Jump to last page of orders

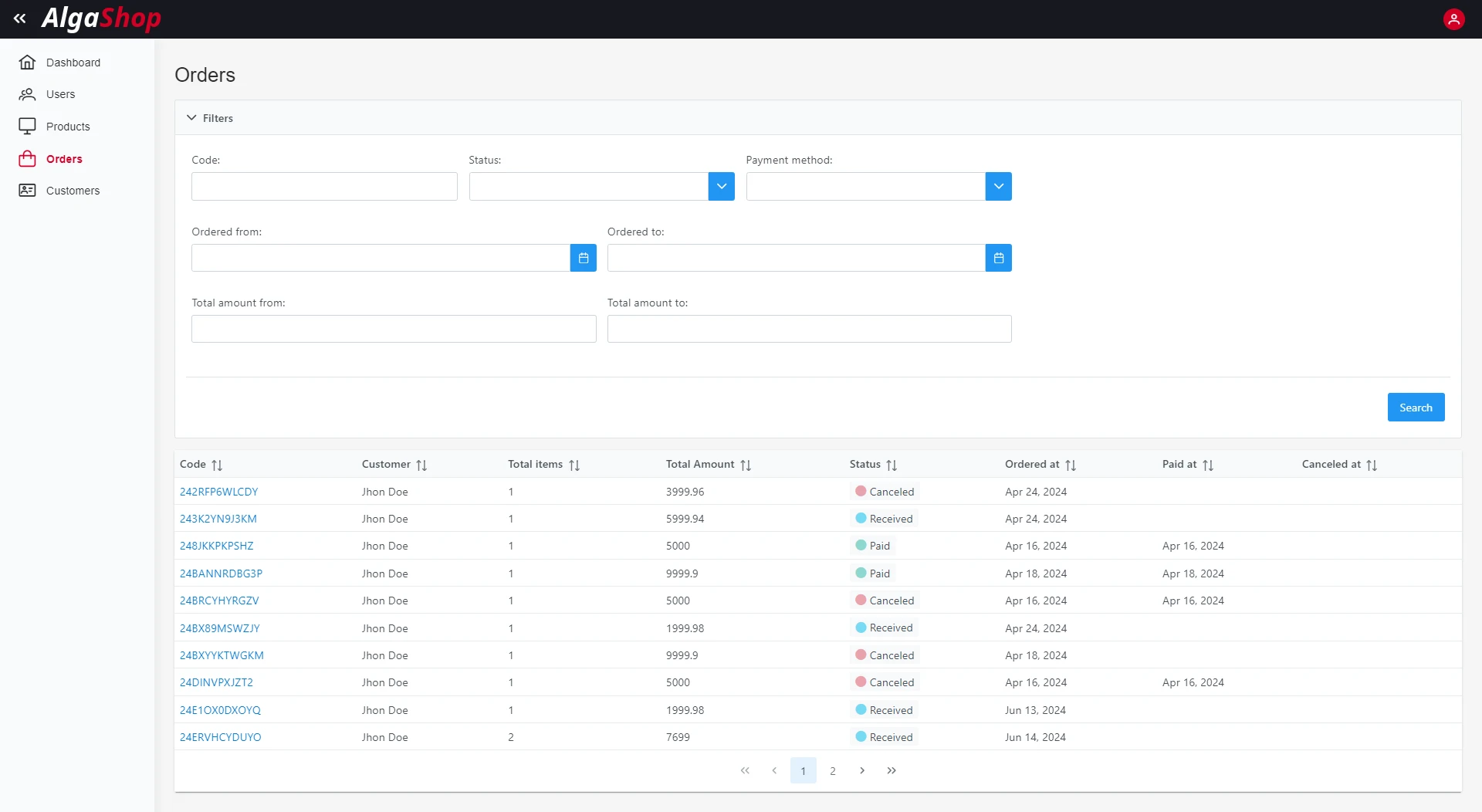[892, 770]
